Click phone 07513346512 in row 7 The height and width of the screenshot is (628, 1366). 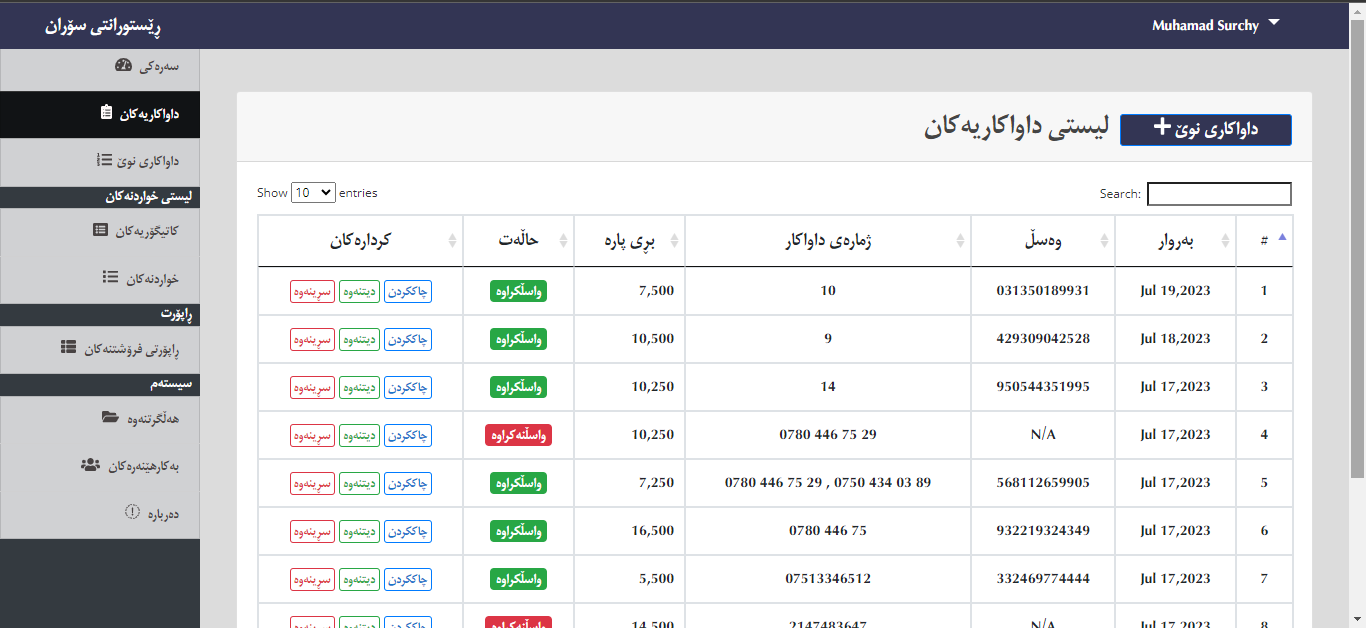(828, 579)
